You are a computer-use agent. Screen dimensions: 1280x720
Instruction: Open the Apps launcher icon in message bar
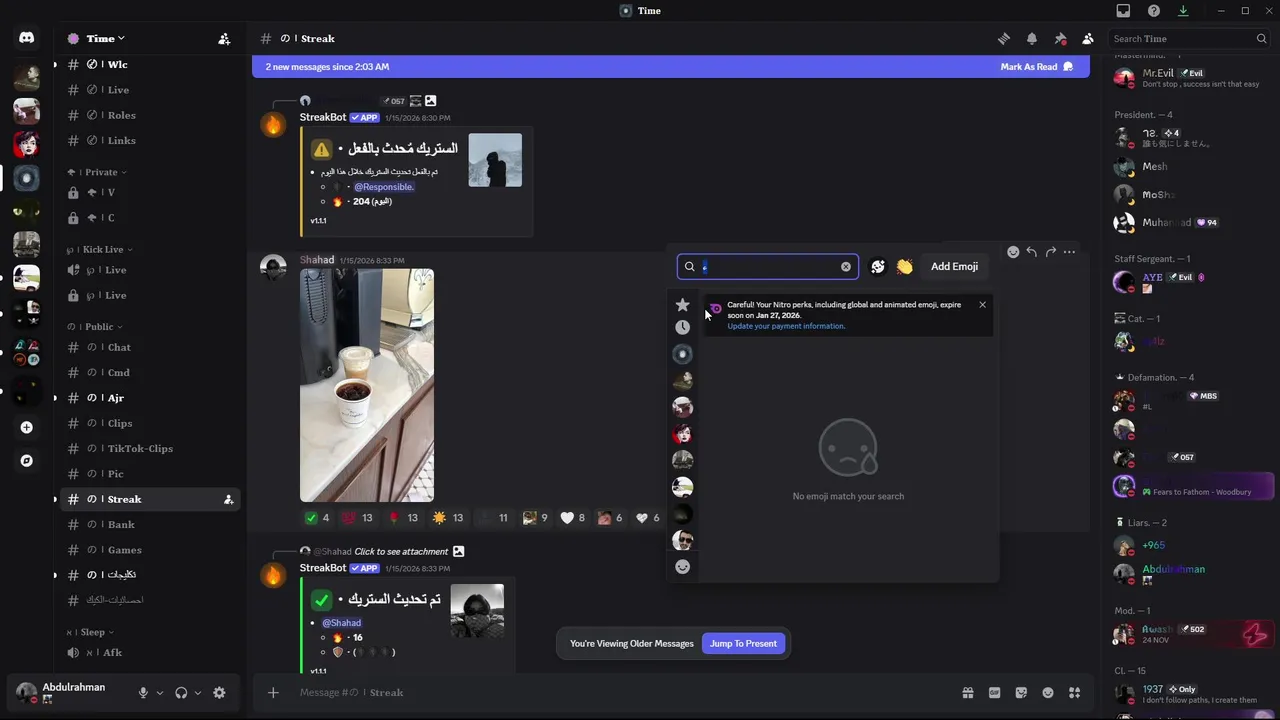pyautogui.click(x=1075, y=693)
